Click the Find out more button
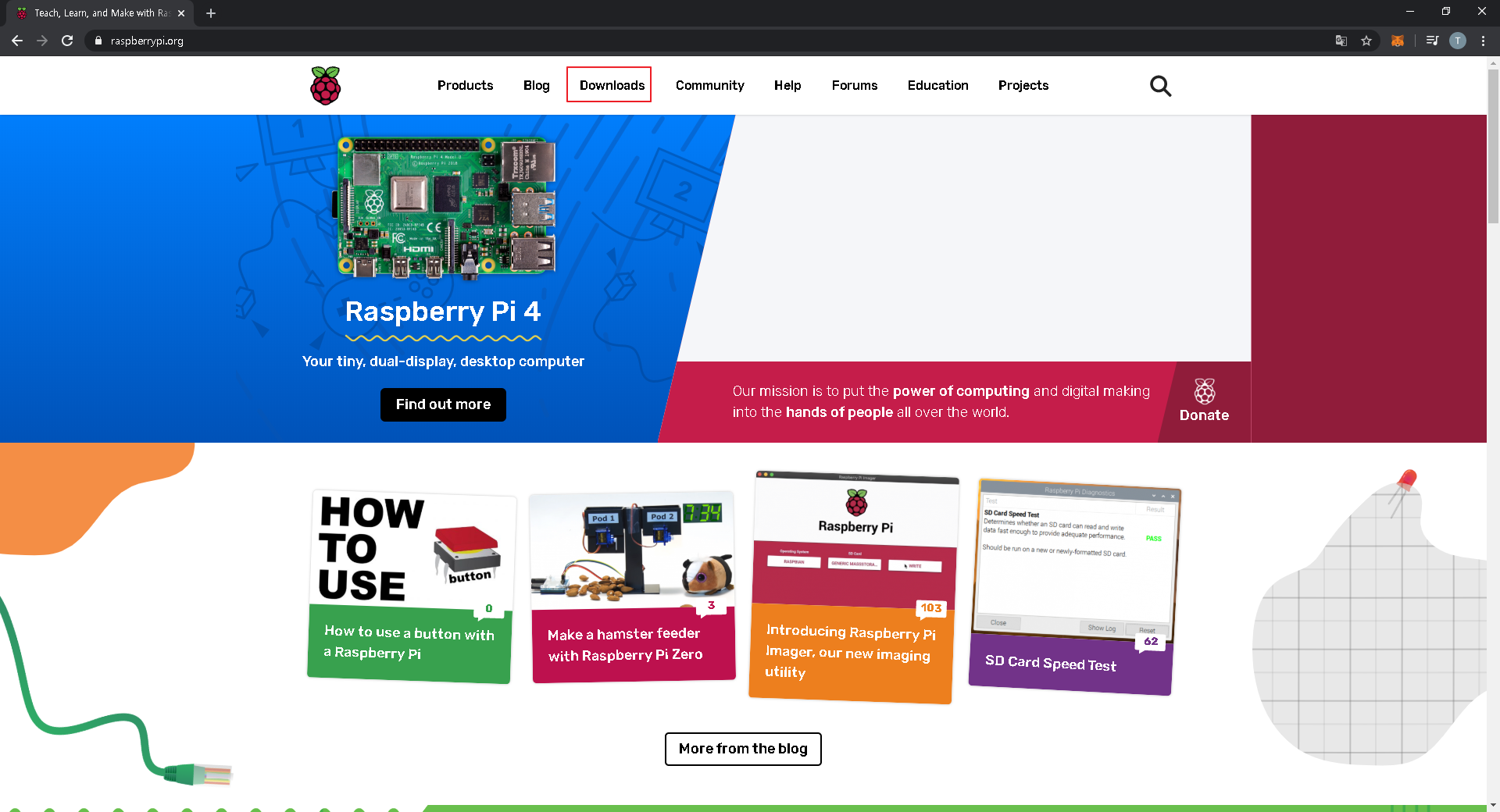This screenshot has height=812, width=1500. tap(443, 404)
